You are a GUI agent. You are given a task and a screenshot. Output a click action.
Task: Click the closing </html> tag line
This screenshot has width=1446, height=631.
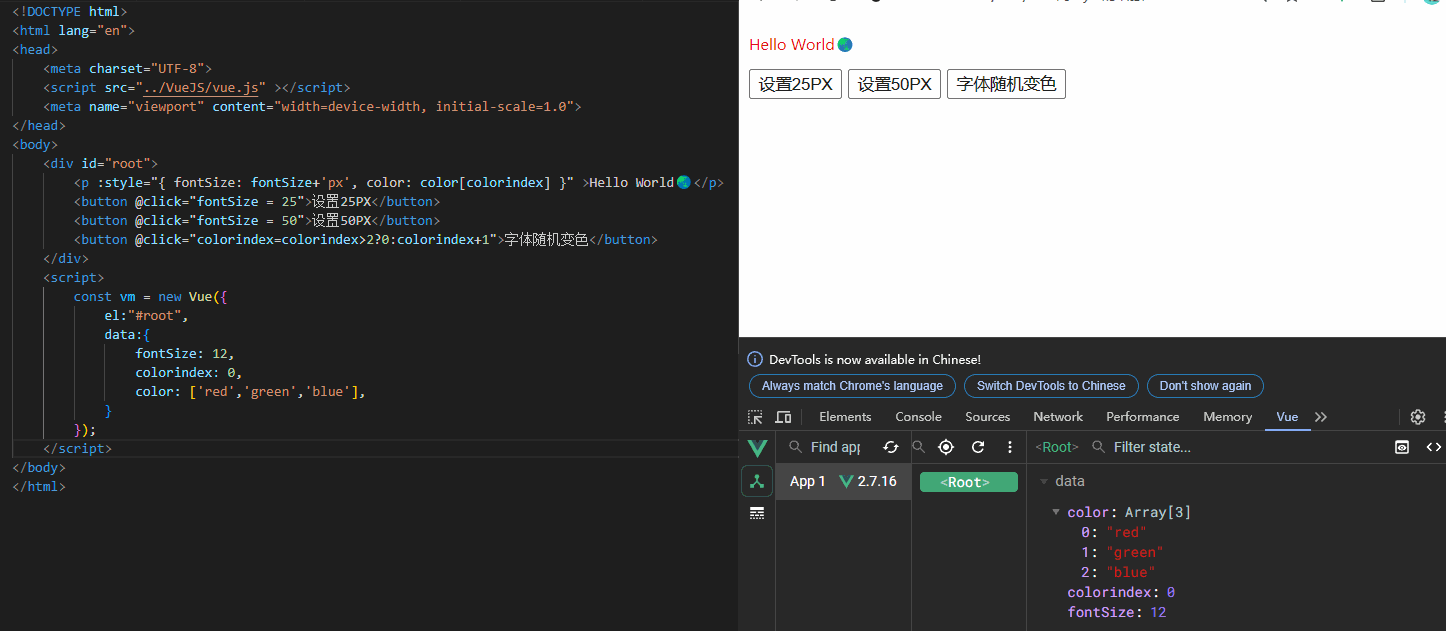coord(39,486)
